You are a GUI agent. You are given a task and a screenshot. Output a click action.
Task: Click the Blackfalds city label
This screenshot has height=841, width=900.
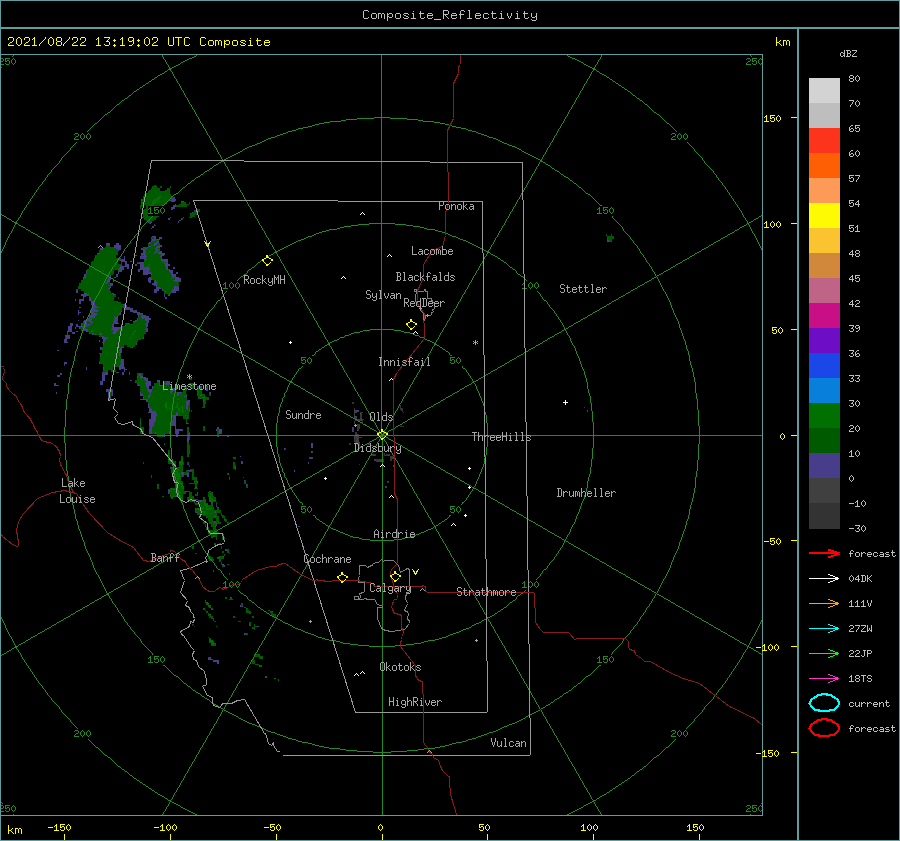tap(425, 277)
